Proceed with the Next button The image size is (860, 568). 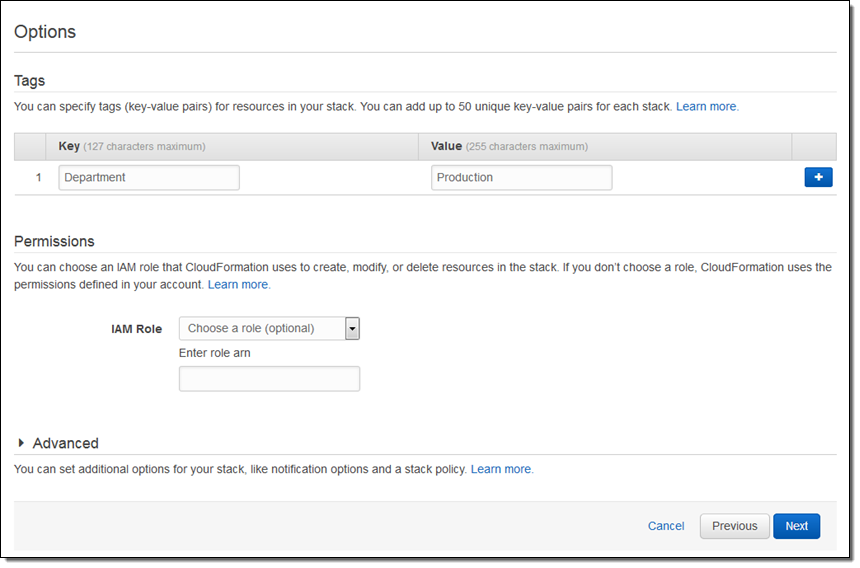pyautogui.click(x=796, y=526)
